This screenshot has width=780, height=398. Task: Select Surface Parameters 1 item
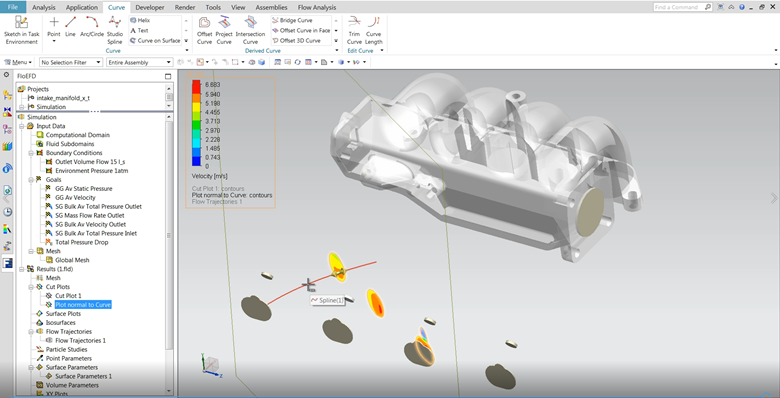[83, 376]
